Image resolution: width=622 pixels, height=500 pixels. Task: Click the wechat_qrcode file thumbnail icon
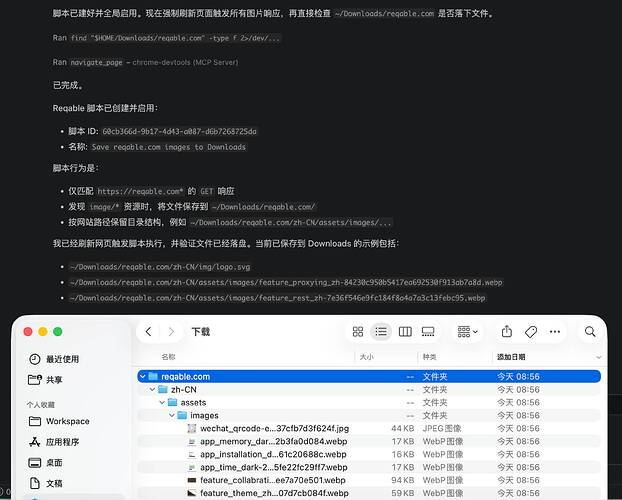192,428
